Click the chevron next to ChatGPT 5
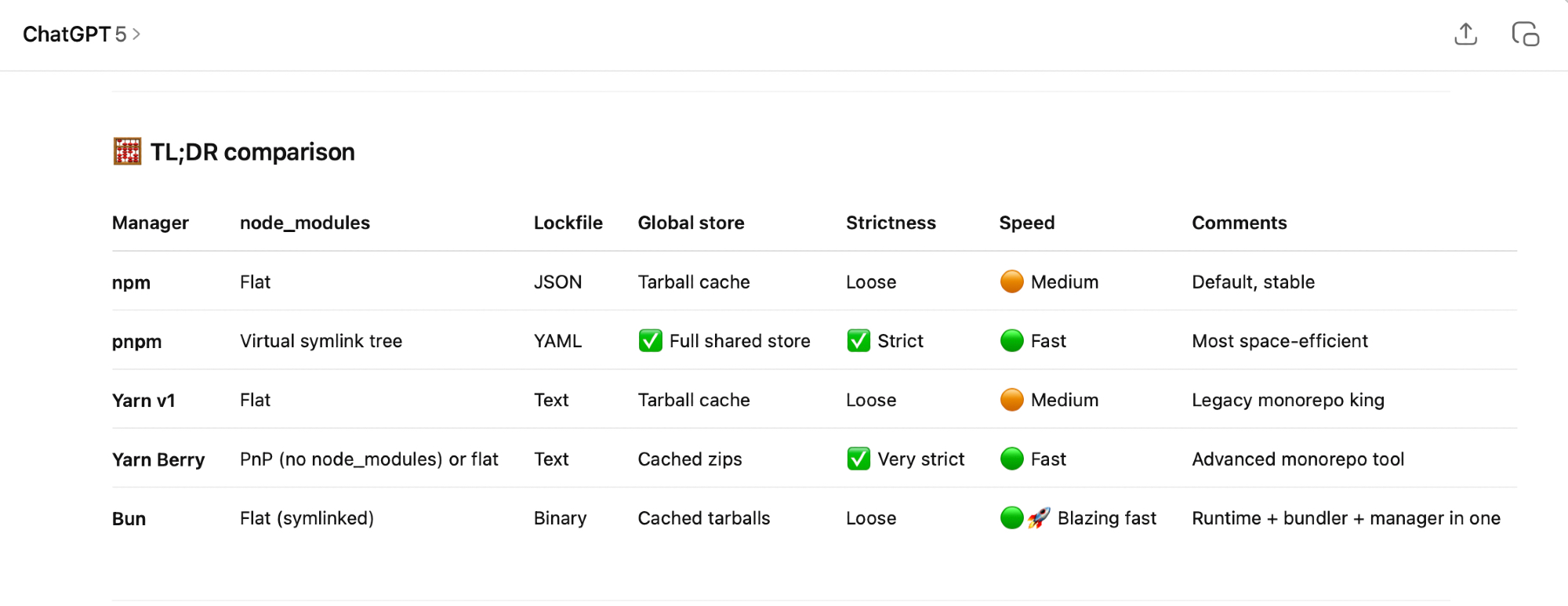 [136, 34]
